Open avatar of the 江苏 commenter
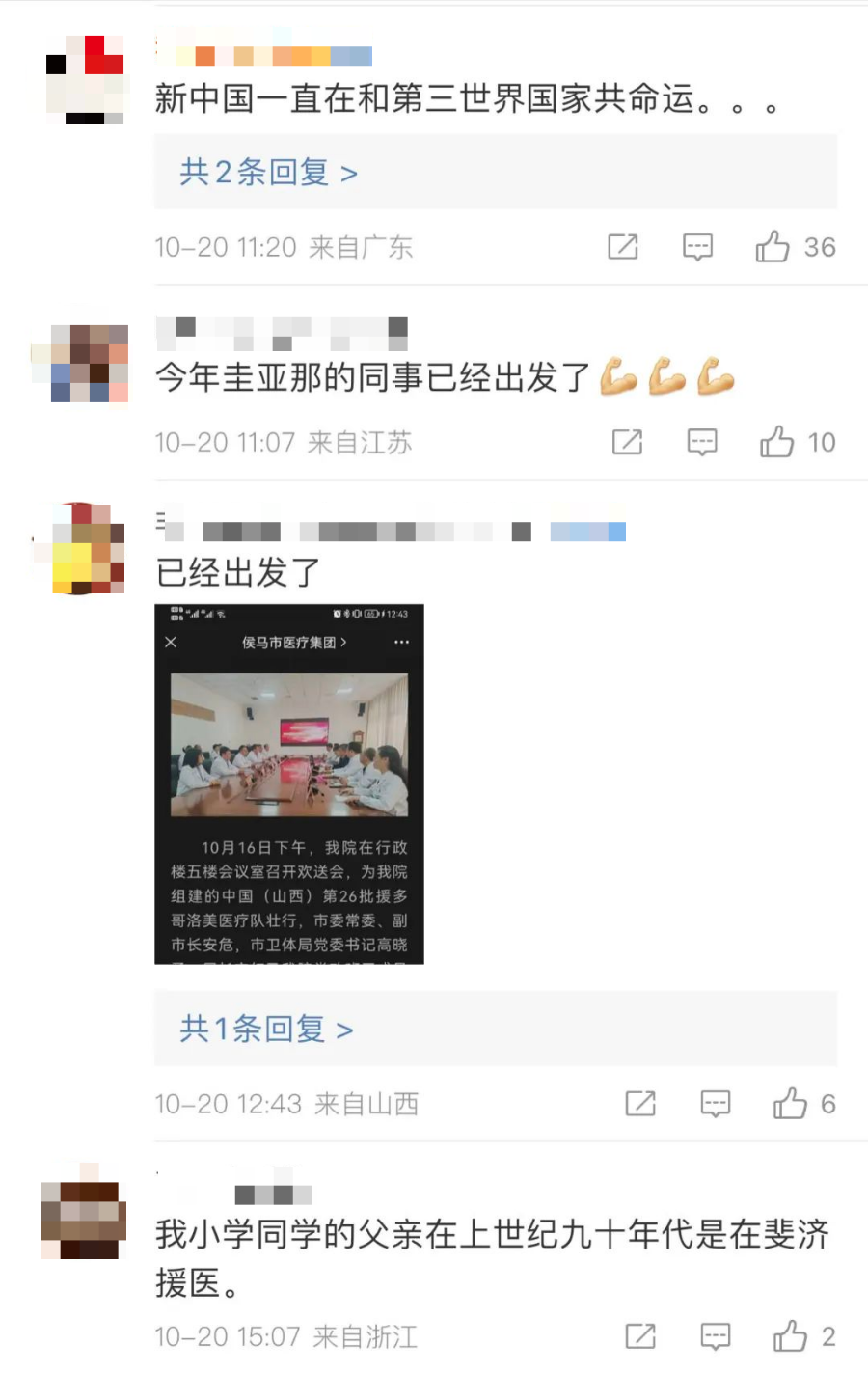868x1373 pixels. click(x=87, y=364)
